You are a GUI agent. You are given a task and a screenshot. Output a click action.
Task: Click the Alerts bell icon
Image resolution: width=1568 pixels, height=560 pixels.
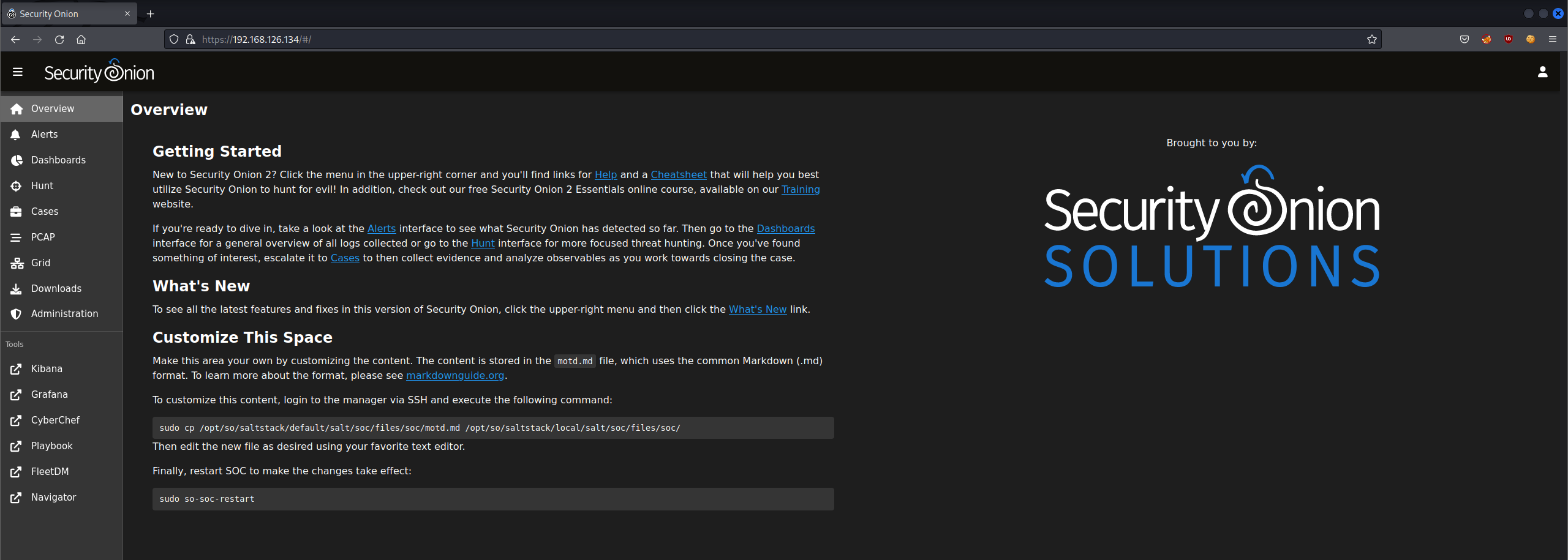click(16, 135)
